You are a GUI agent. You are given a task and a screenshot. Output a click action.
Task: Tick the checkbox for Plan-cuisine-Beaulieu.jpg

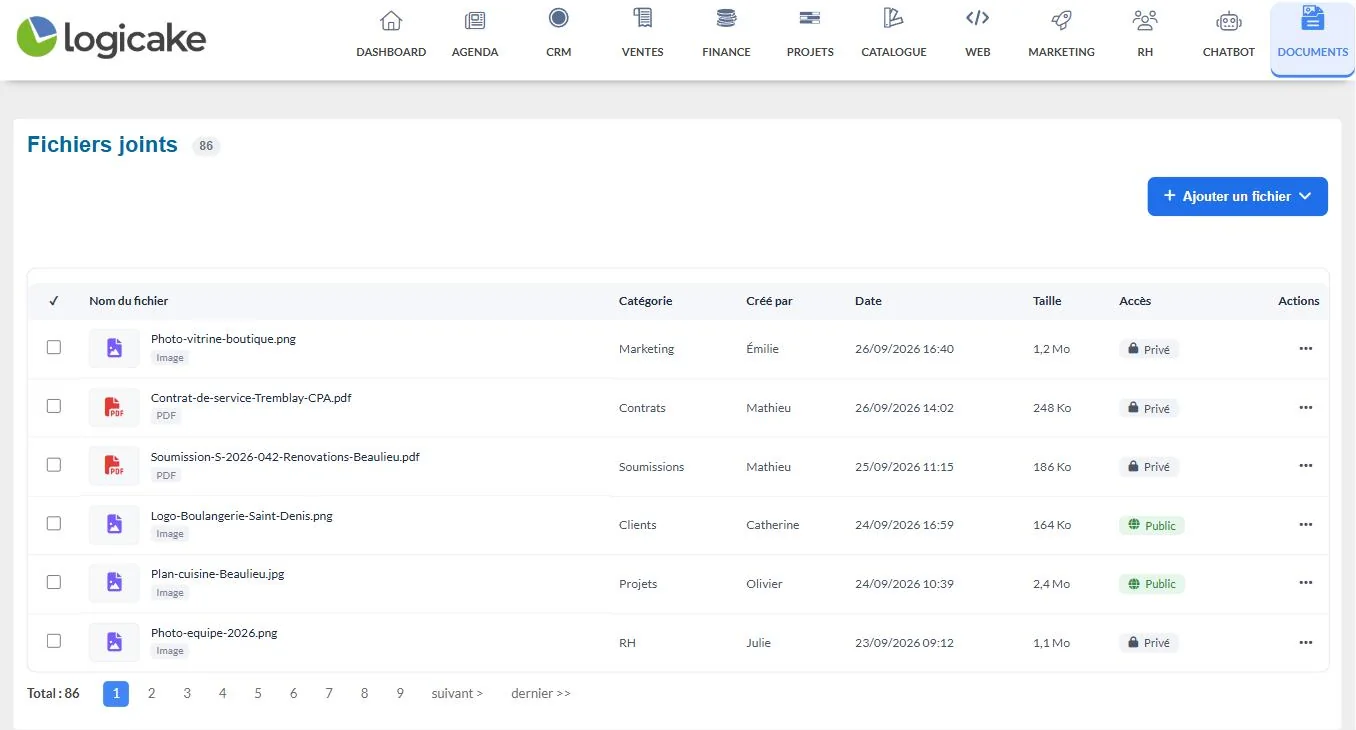pyautogui.click(x=54, y=582)
